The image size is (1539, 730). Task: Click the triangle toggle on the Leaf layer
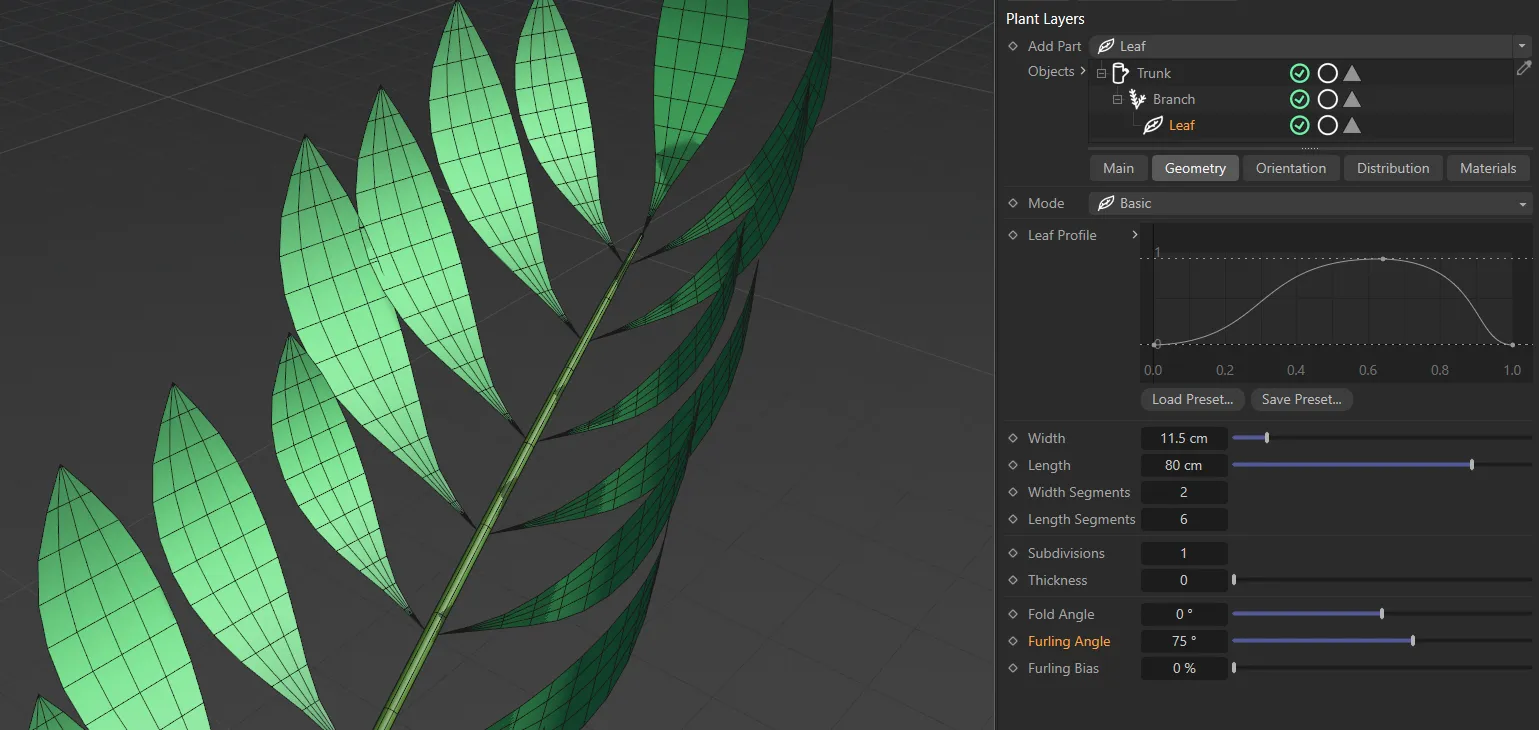coord(1351,125)
